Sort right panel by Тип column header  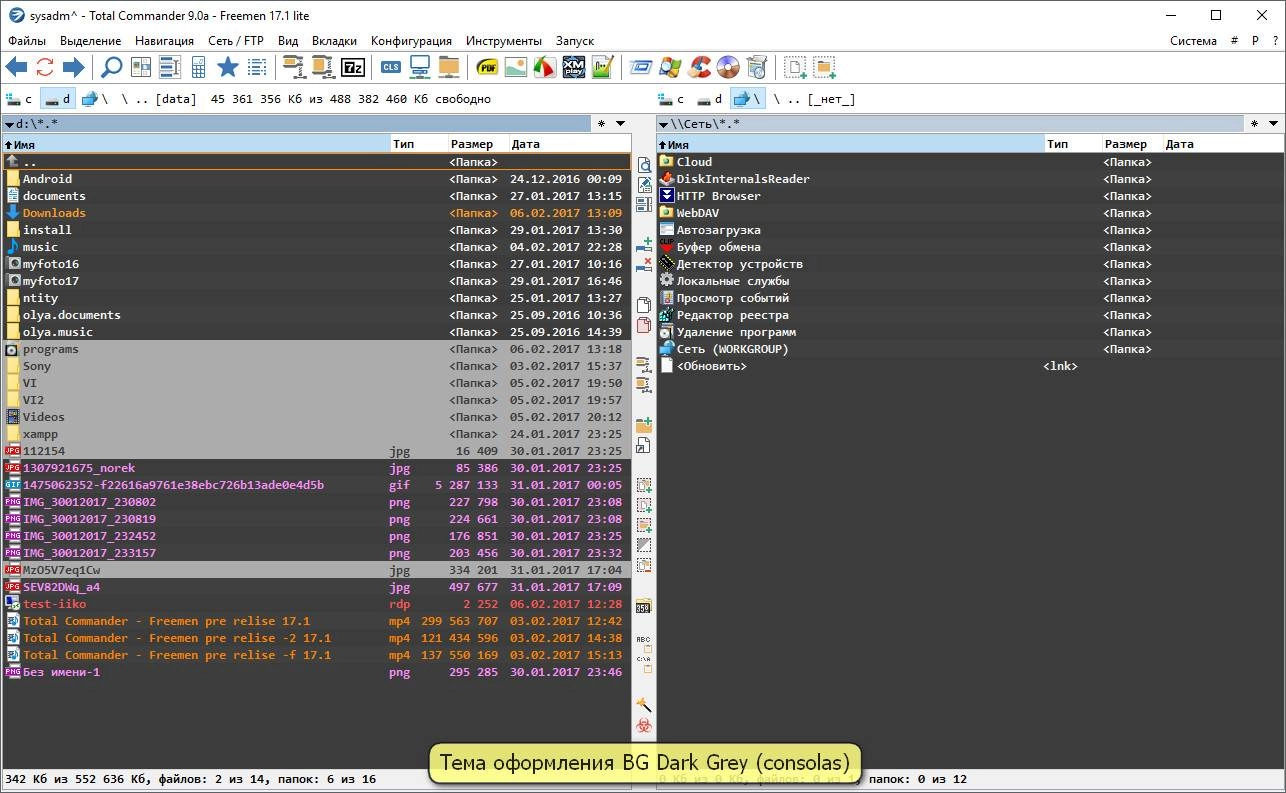(1073, 145)
